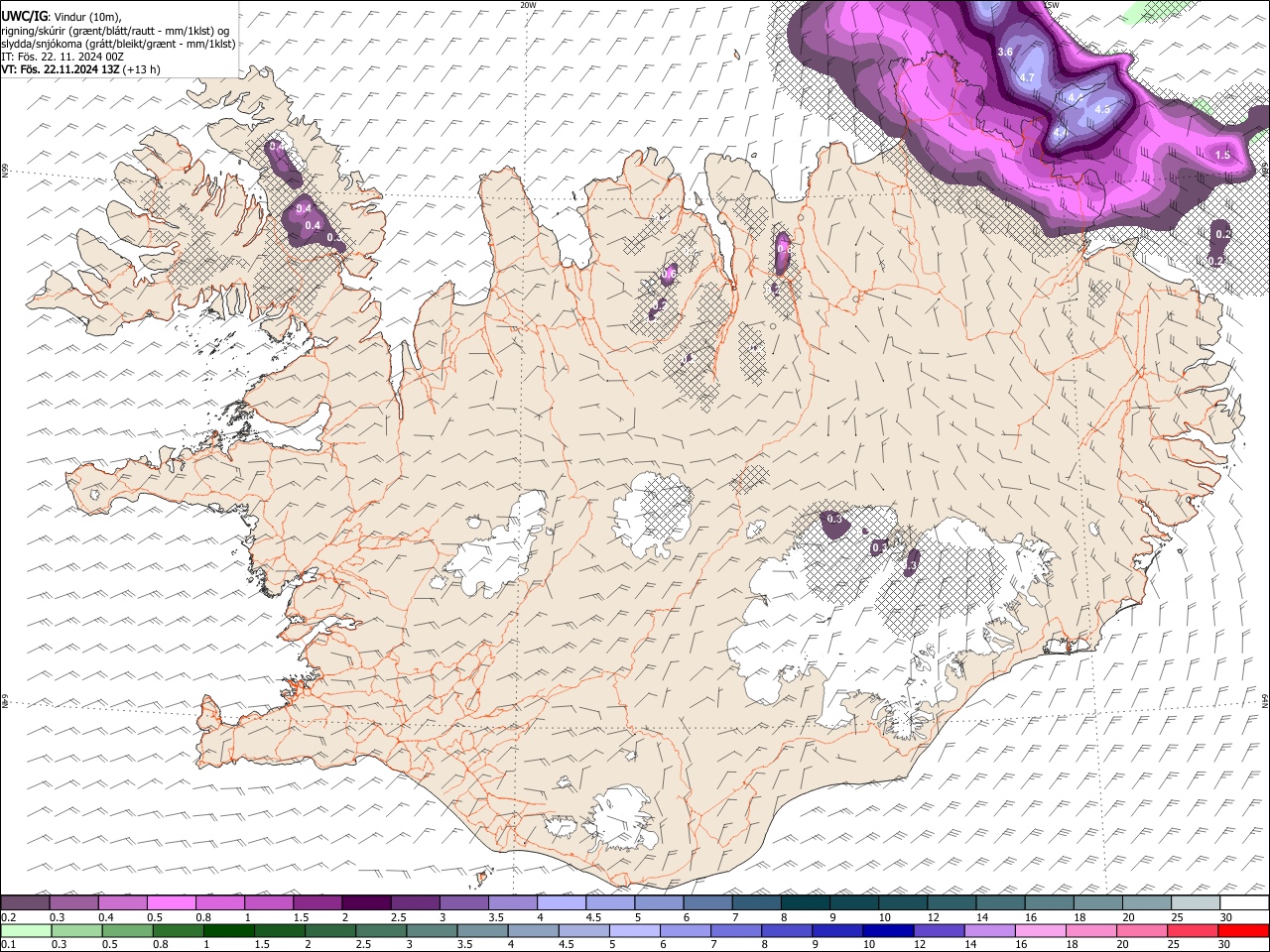The width and height of the screenshot is (1270, 952).
Task: Click the pink 20 swatch in lower legend row
Action: [x=1142, y=930]
